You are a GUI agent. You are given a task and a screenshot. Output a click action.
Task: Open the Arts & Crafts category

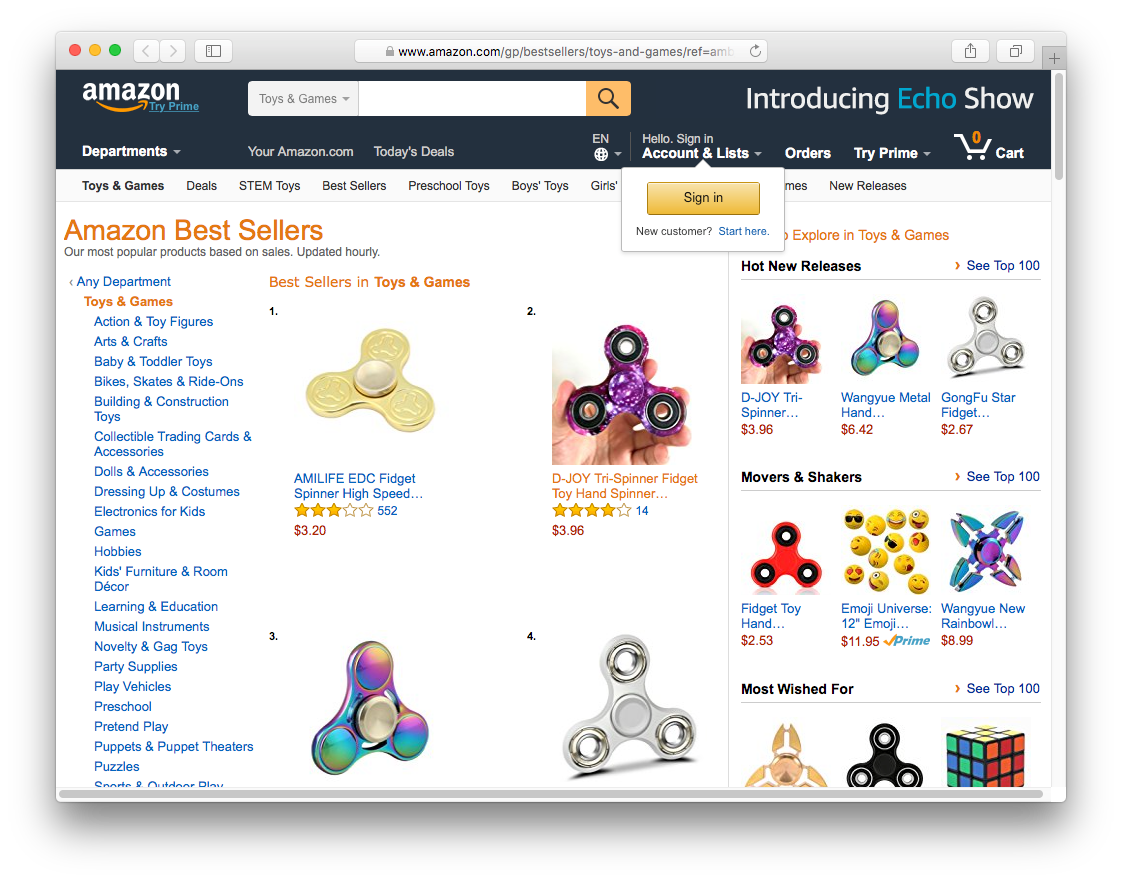130,341
